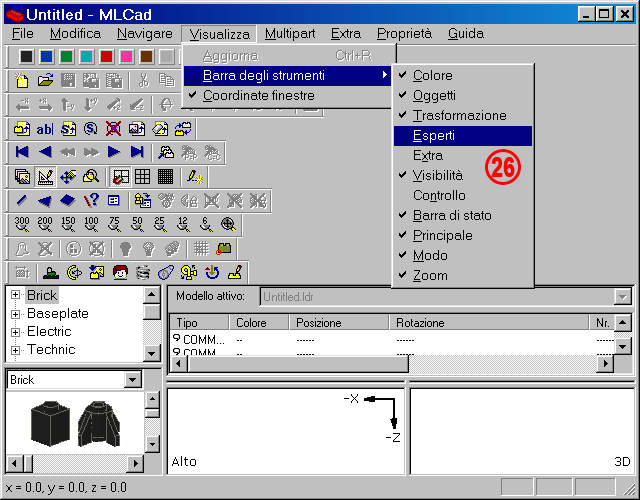This screenshot has width=640, height=500.
Task: Select the move mode crossed-arrows icon
Action: [68, 177]
